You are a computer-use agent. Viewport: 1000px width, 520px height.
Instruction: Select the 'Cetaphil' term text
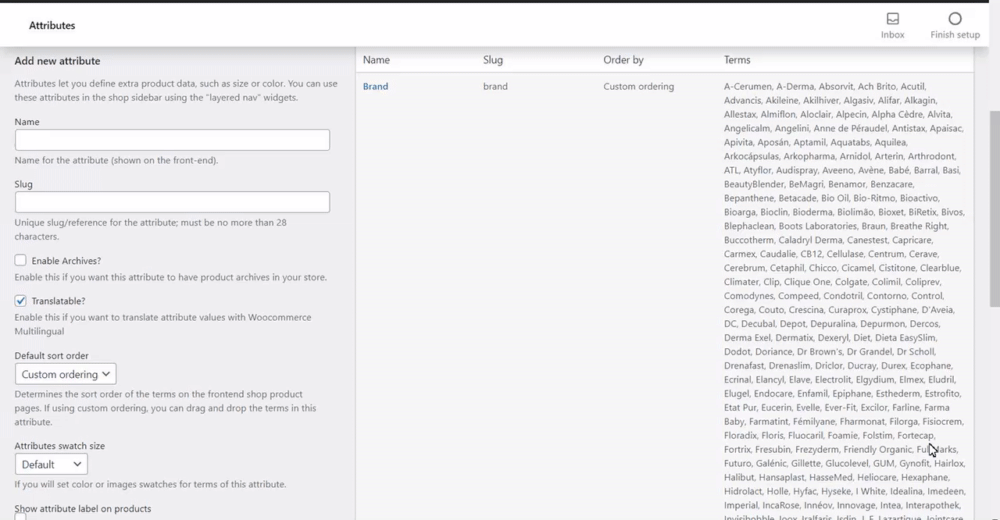pos(787,267)
